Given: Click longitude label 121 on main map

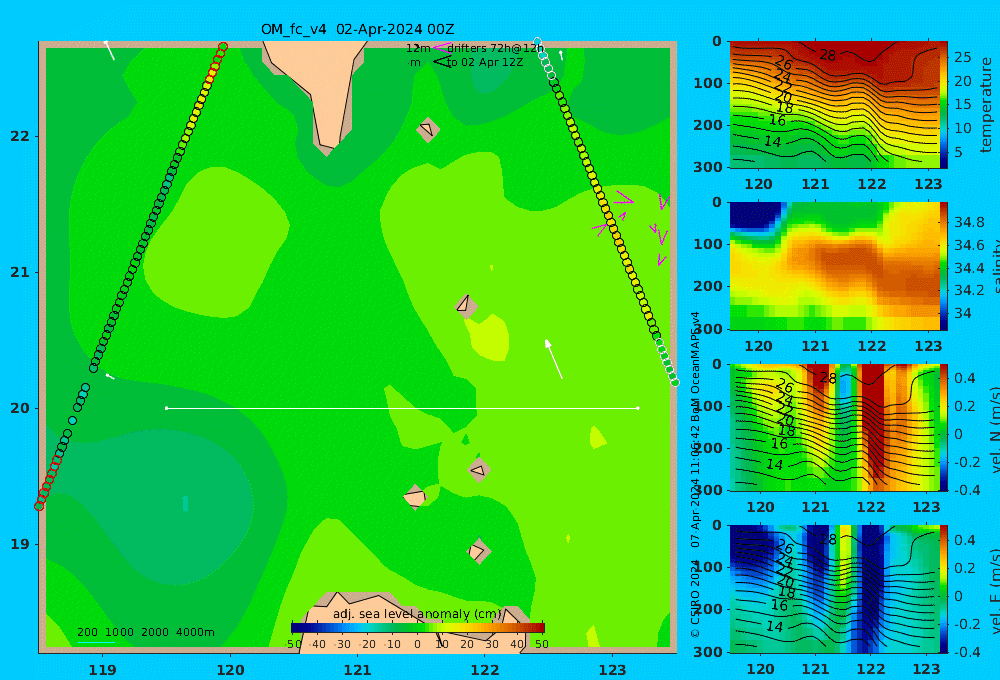Looking at the screenshot, I should (357, 670).
